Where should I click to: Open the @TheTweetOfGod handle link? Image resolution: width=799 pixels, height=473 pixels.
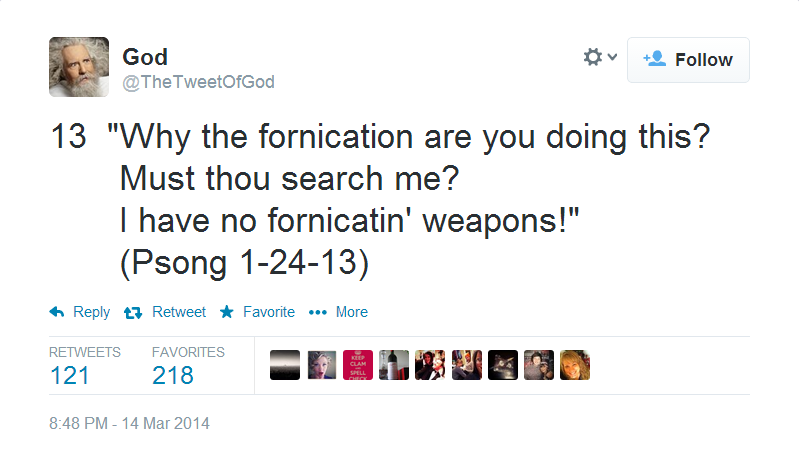pyautogui.click(x=198, y=82)
